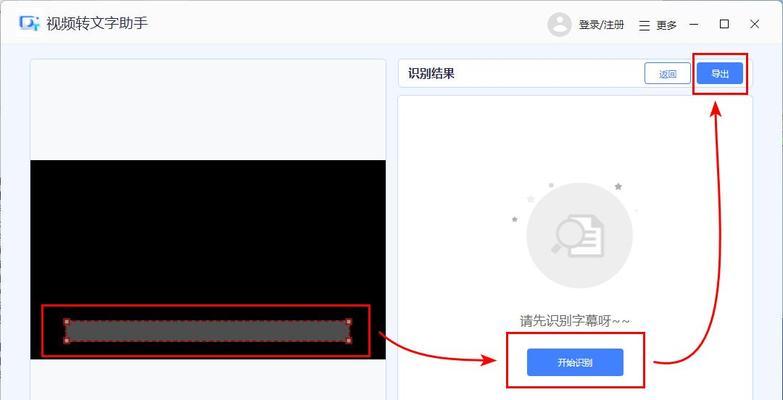Click the top-right handle of the subtitle box

349,322
